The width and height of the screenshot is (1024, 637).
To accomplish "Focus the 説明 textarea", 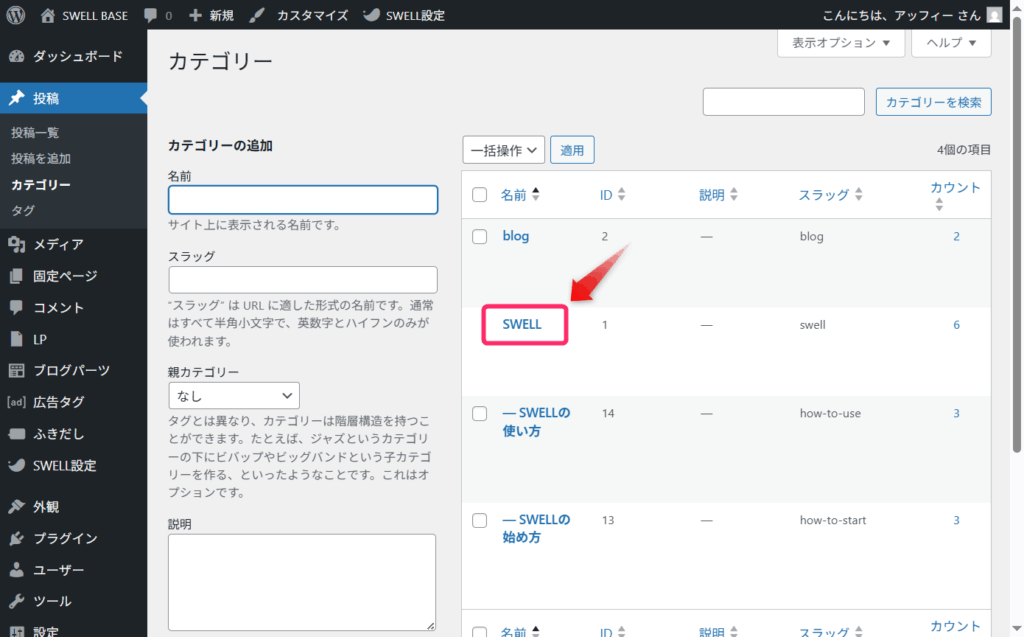I will click(302, 583).
